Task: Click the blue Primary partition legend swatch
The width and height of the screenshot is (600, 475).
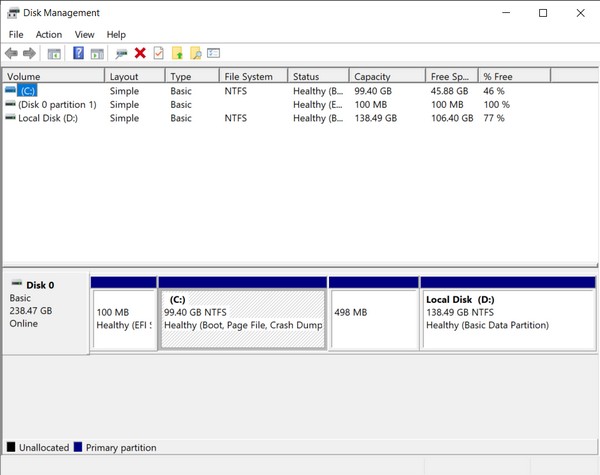Action: pos(79,447)
